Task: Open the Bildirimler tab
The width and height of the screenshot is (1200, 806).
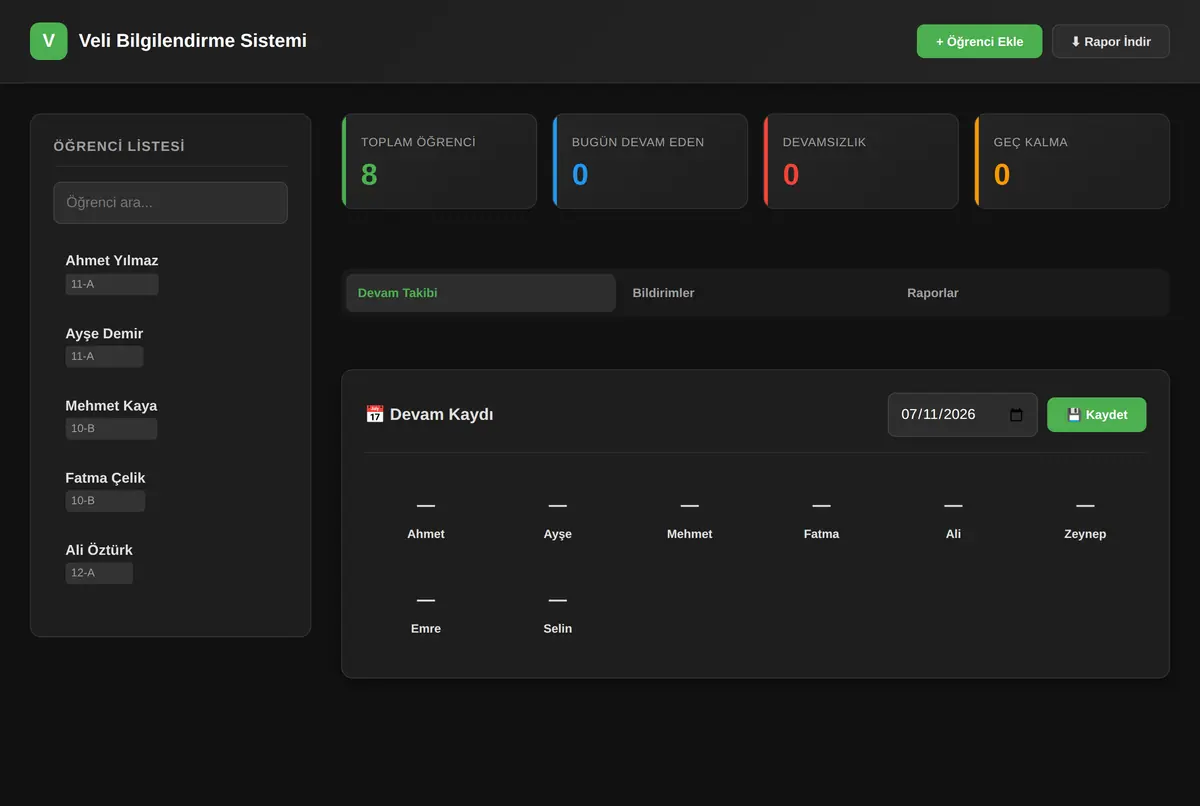Action: point(755,293)
